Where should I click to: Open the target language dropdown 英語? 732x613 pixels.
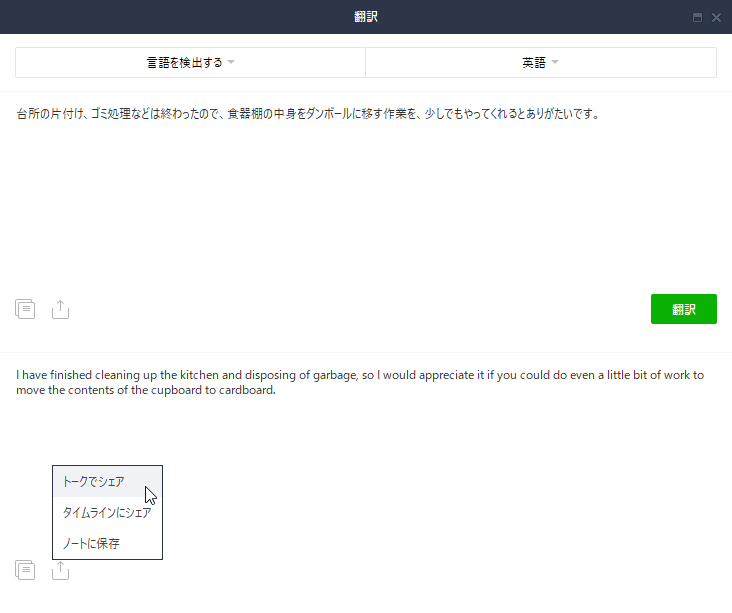click(541, 63)
